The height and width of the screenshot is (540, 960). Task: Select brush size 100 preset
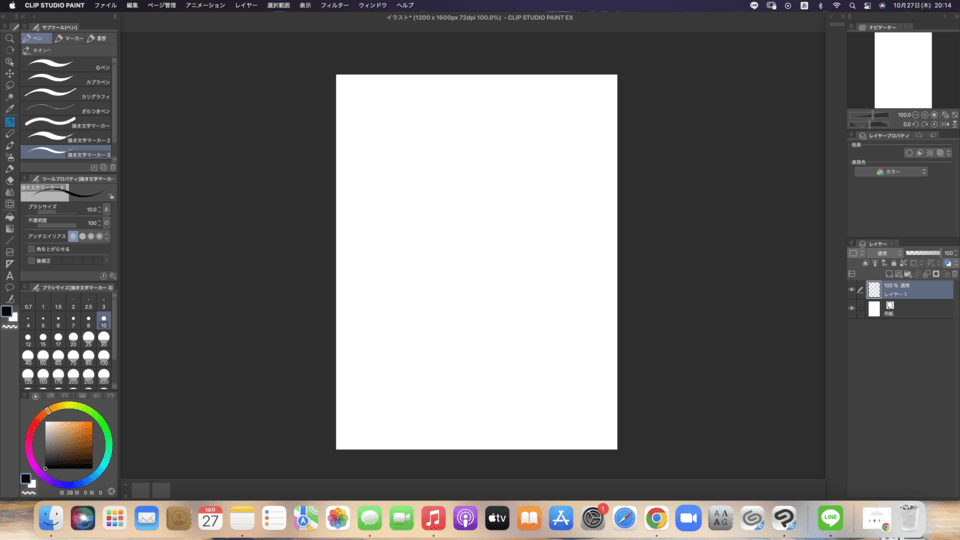[103, 358]
